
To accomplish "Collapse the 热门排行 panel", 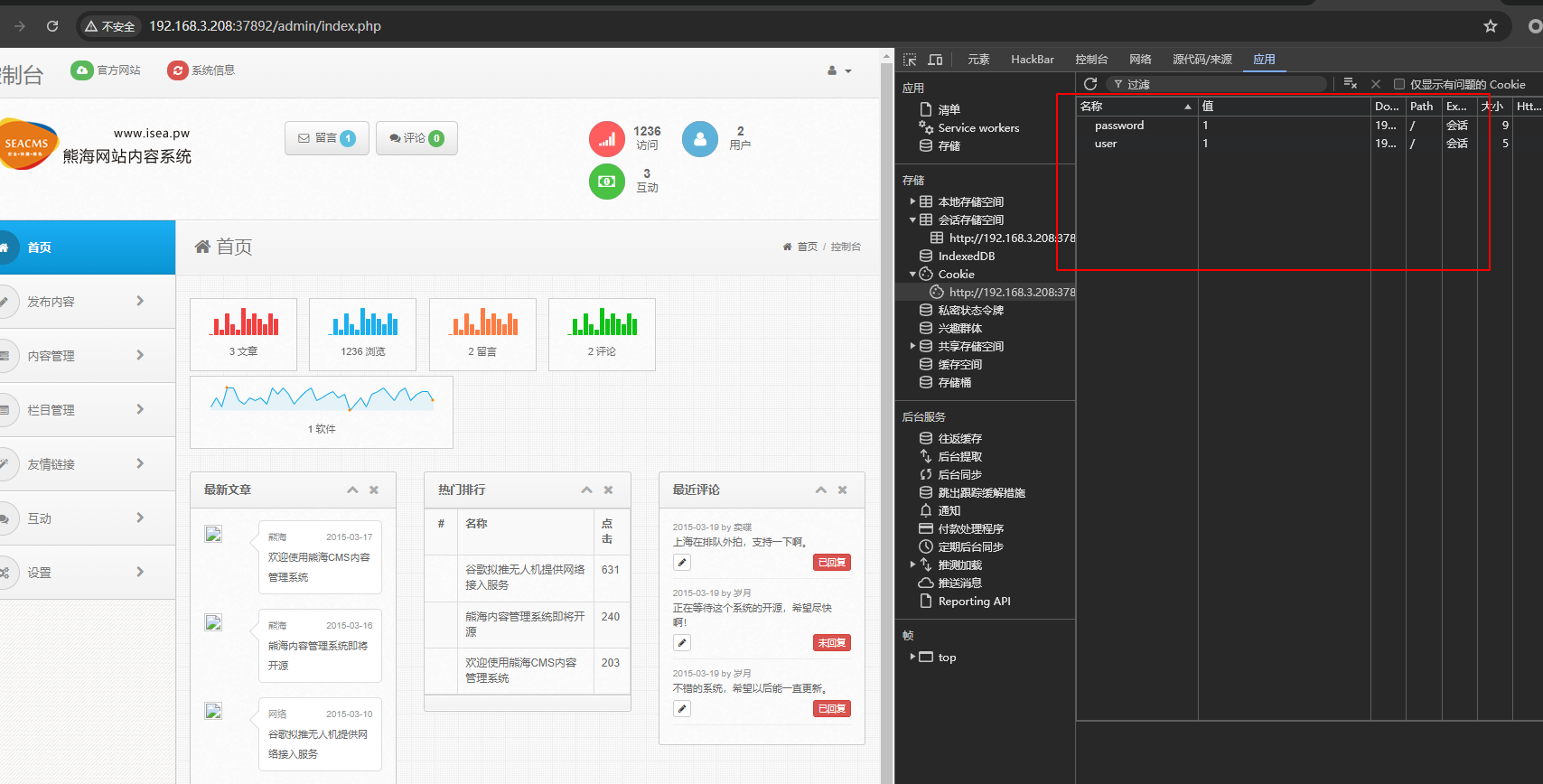I will pos(586,490).
